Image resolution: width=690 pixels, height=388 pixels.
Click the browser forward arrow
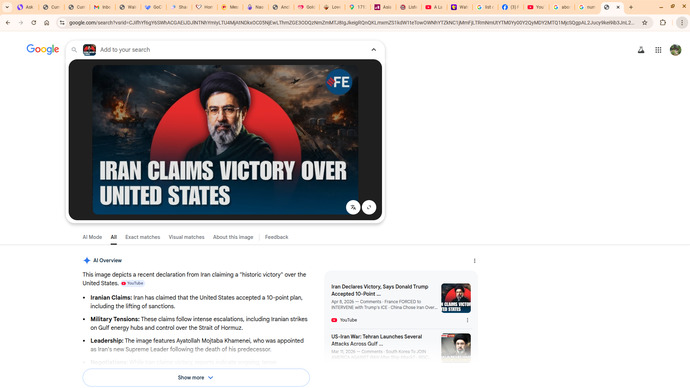(21, 22)
